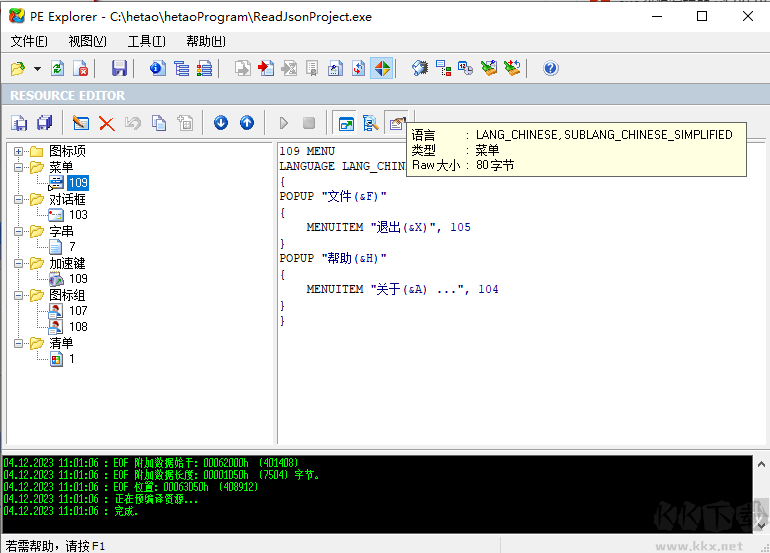
Task: Collapse the 对话框 tree folder
Action: click(19, 199)
